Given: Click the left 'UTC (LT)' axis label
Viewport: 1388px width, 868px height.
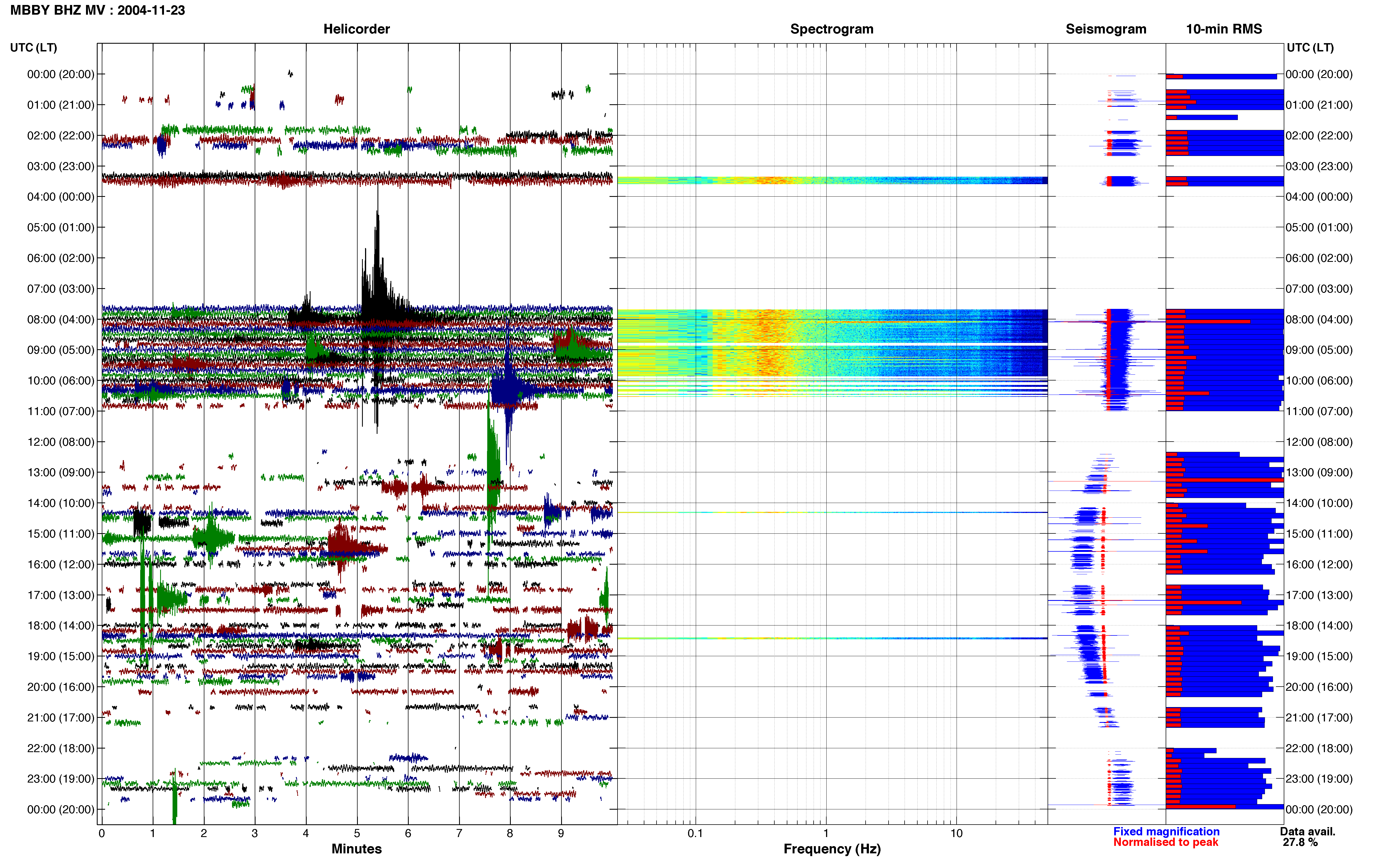Looking at the screenshot, I should click(33, 47).
